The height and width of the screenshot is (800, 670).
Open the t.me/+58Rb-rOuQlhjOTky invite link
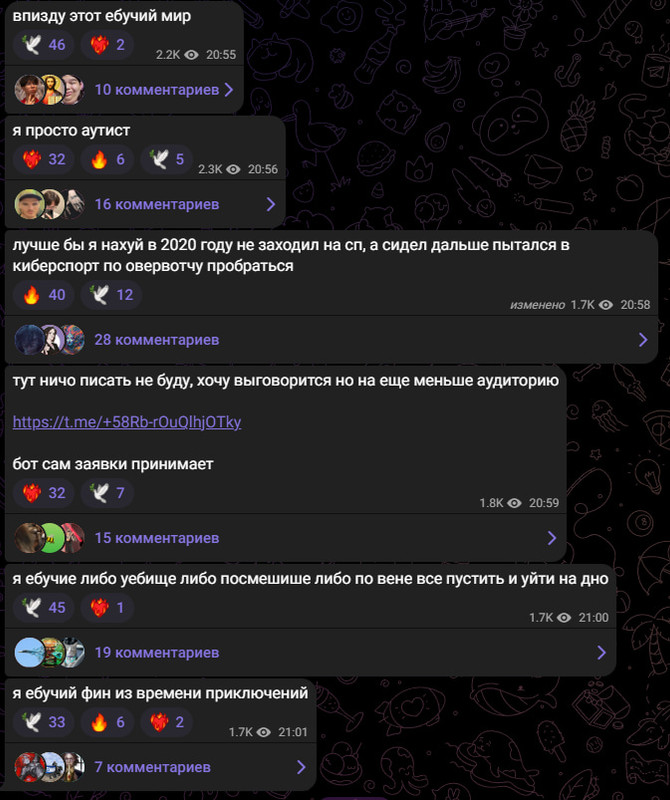[127, 422]
